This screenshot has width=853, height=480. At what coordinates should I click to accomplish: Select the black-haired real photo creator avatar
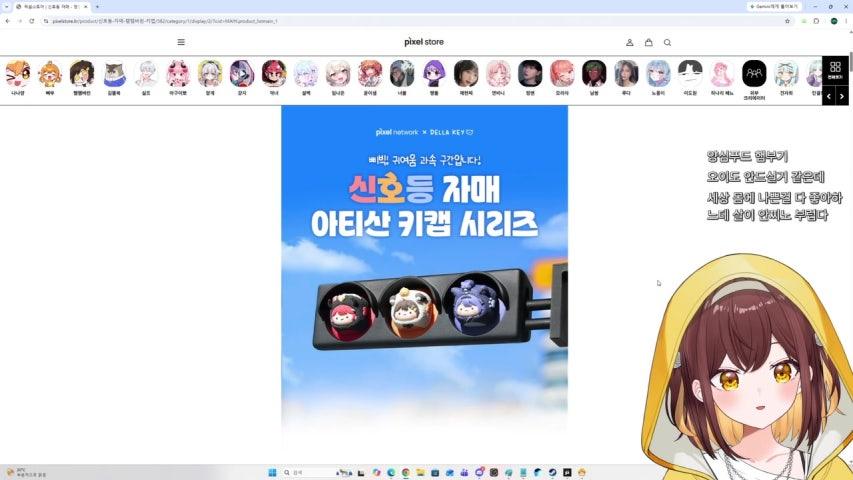click(466, 73)
